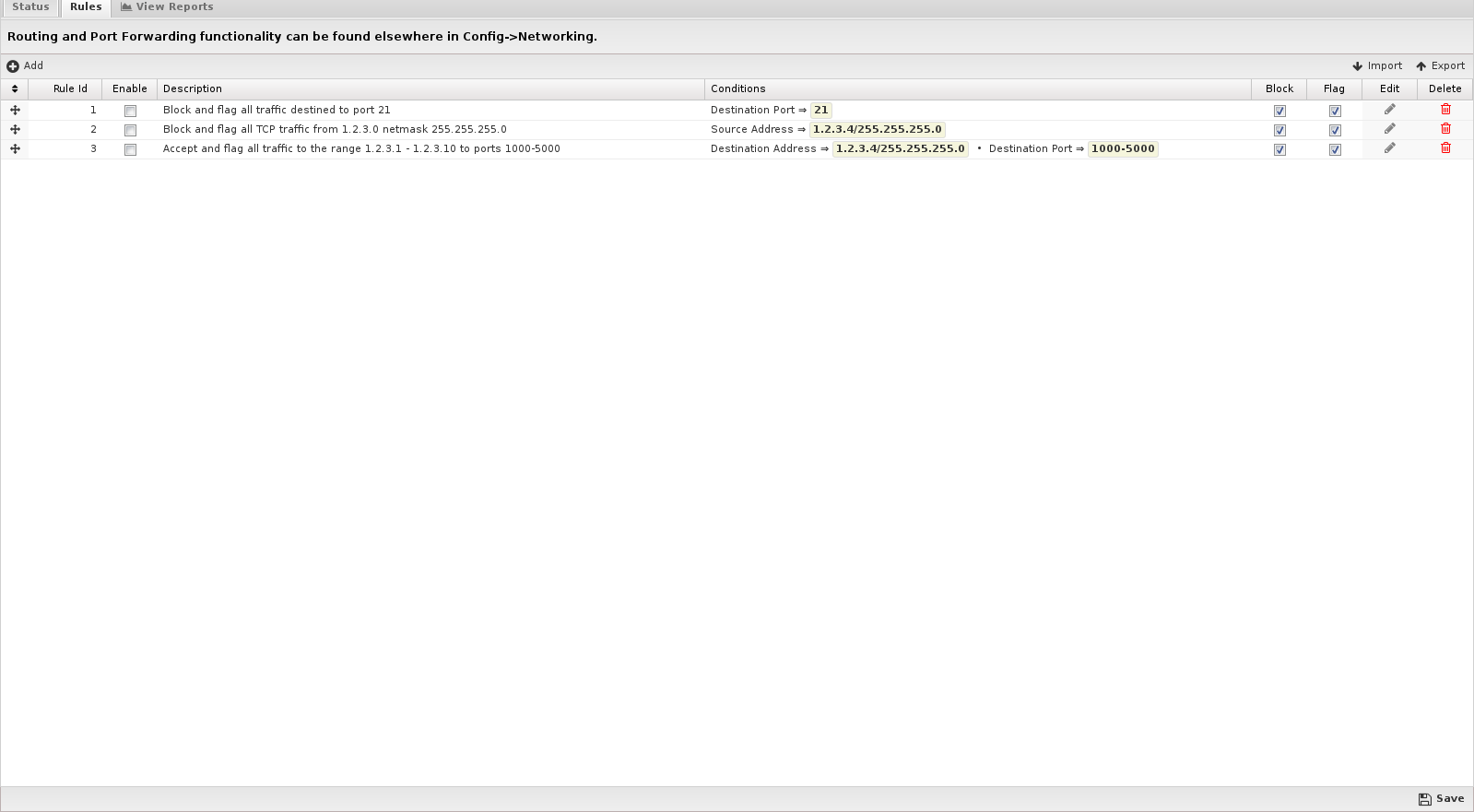Click the Enable column header
Screen dimensions: 1474x812
point(130,88)
